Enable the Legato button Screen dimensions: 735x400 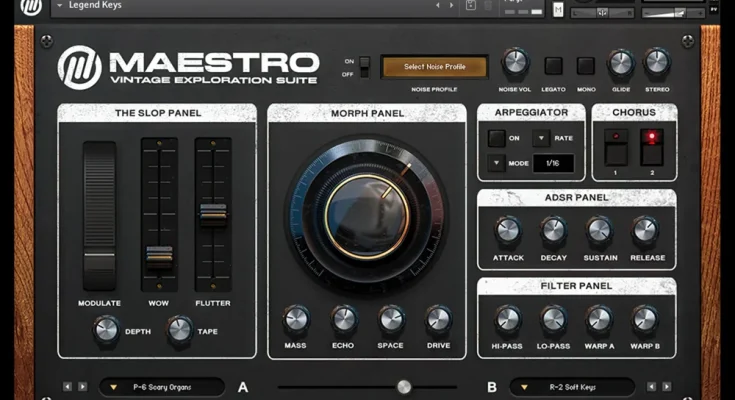point(553,66)
